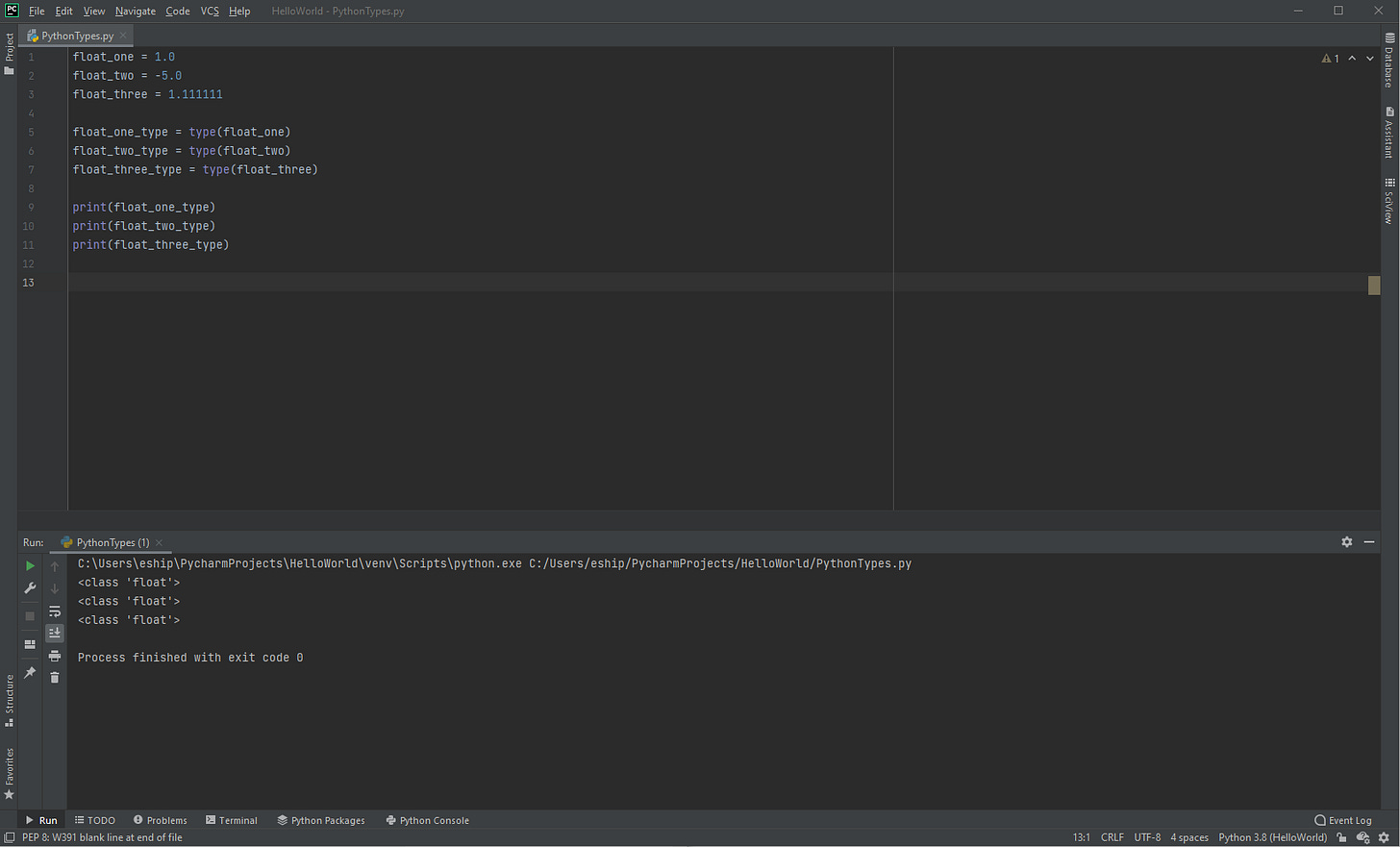Close the PythonTypes (1) run tab
1400x847 pixels.
click(x=159, y=543)
